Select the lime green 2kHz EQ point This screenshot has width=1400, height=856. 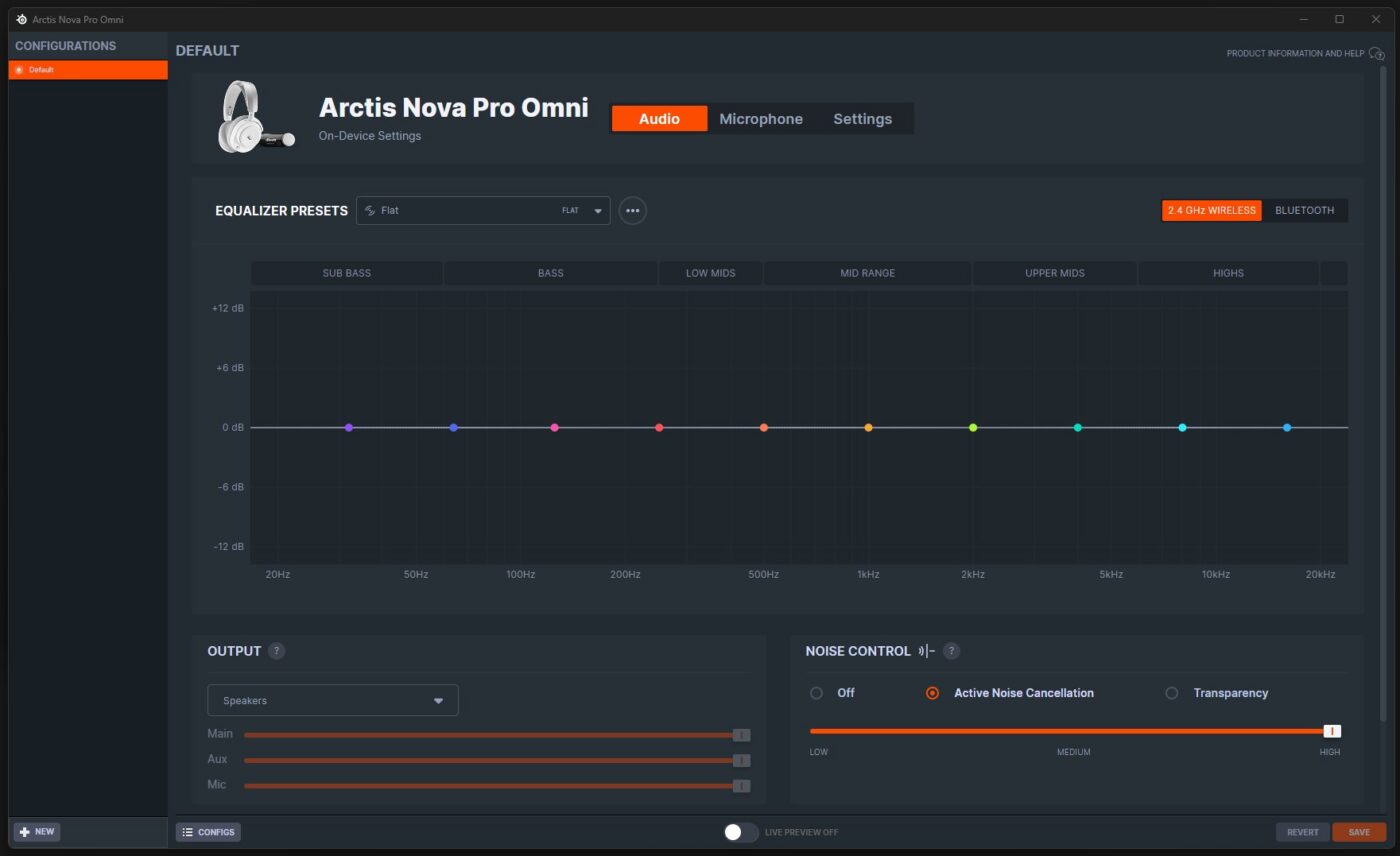tap(973, 428)
